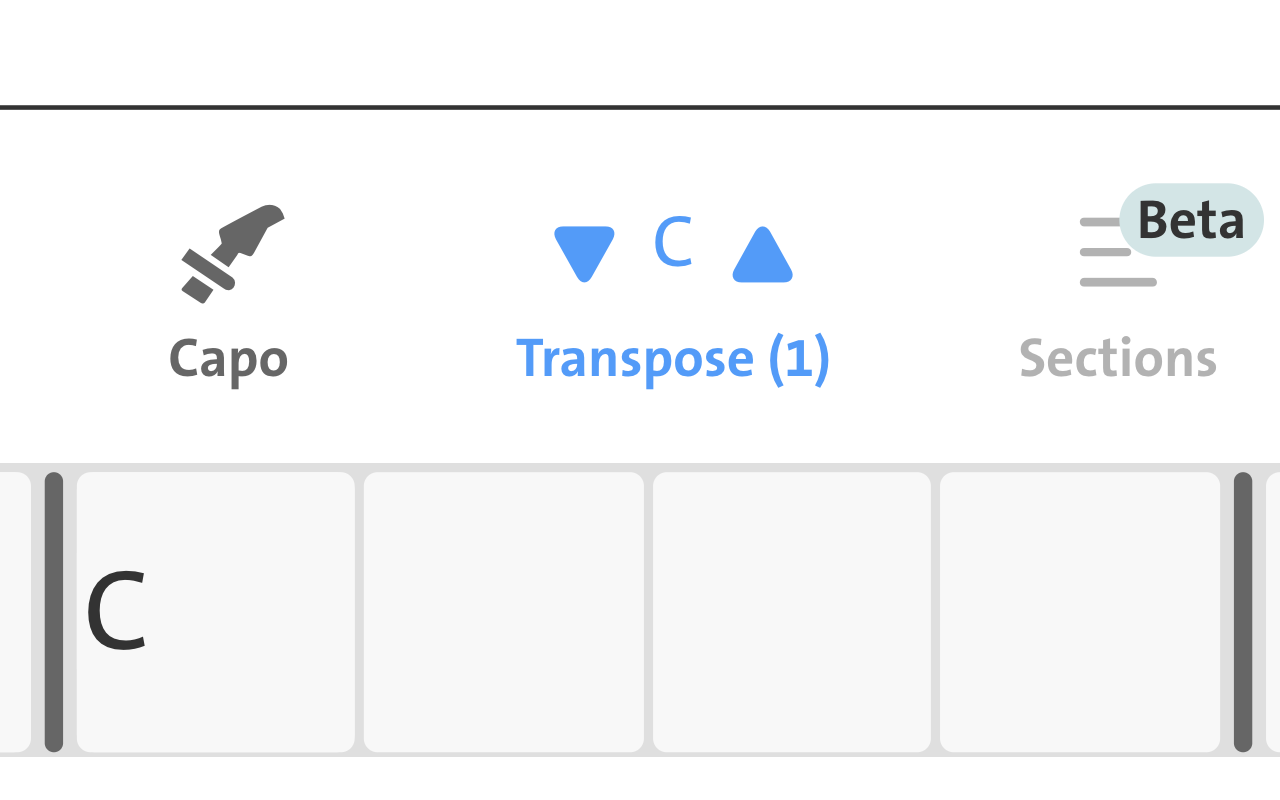Image resolution: width=1280 pixels, height=800 pixels.
Task: Click an empty beat cell after the C chord
Action: coord(503,610)
